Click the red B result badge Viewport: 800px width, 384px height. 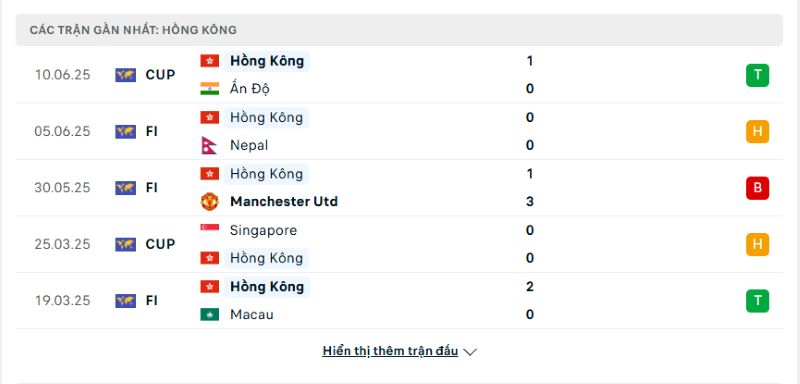[x=757, y=188]
